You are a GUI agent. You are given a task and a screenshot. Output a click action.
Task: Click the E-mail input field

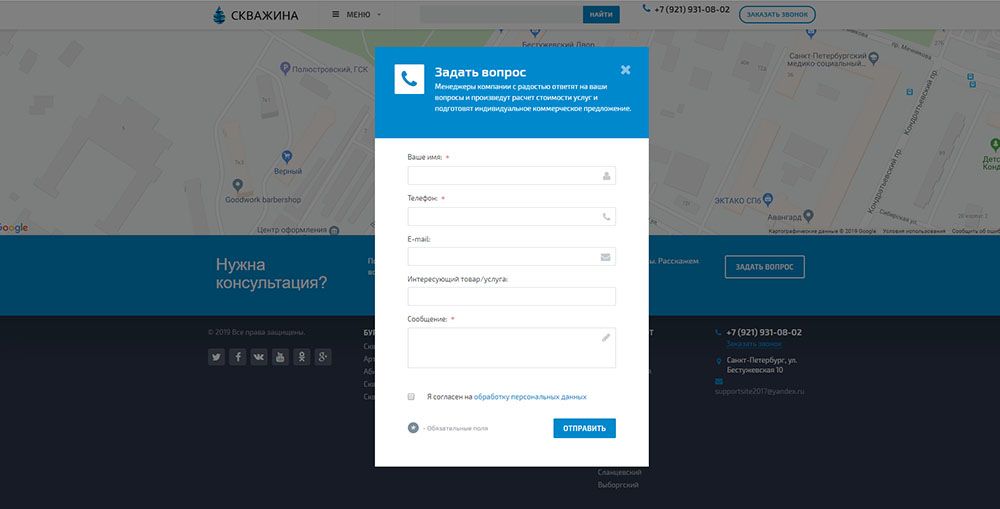pyautogui.click(x=511, y=257)
